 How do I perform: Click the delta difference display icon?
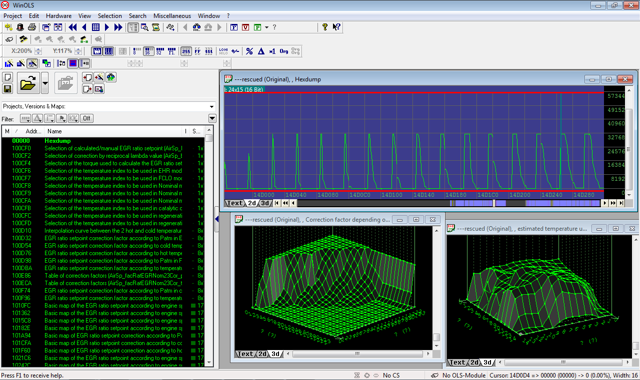pyautogui.click(x=261, y=51)
